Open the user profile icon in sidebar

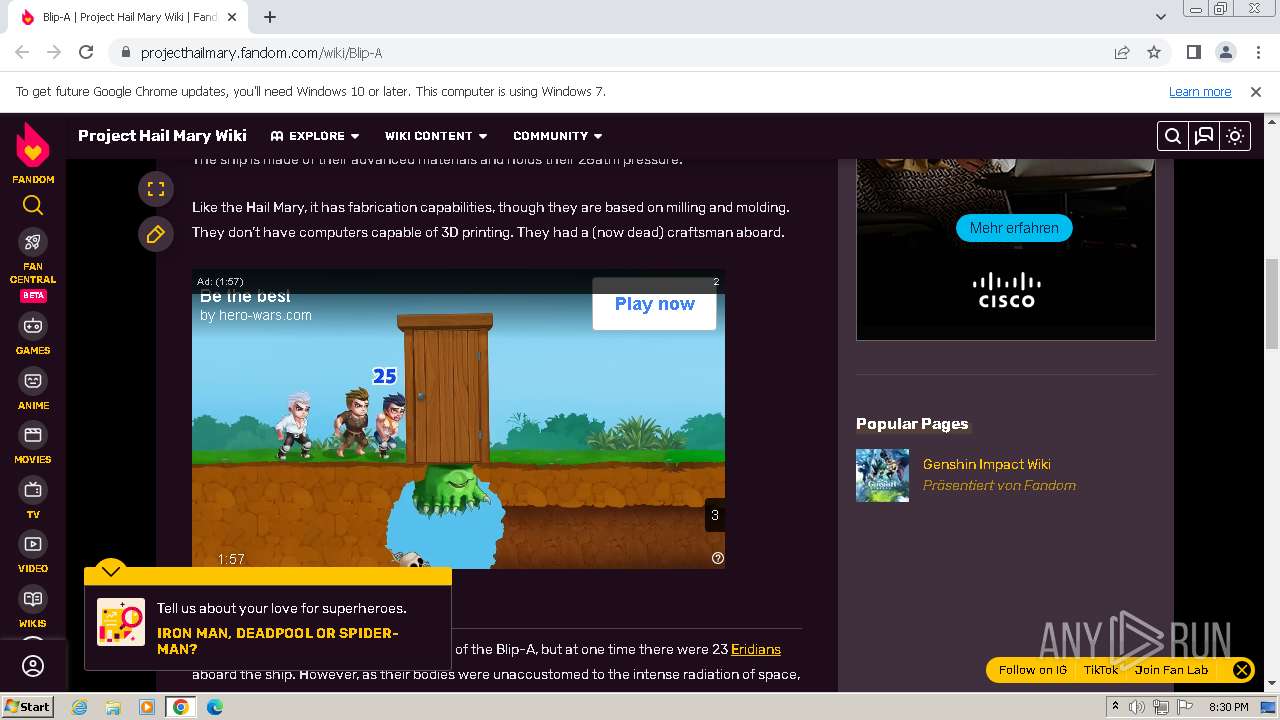(33, 666)
